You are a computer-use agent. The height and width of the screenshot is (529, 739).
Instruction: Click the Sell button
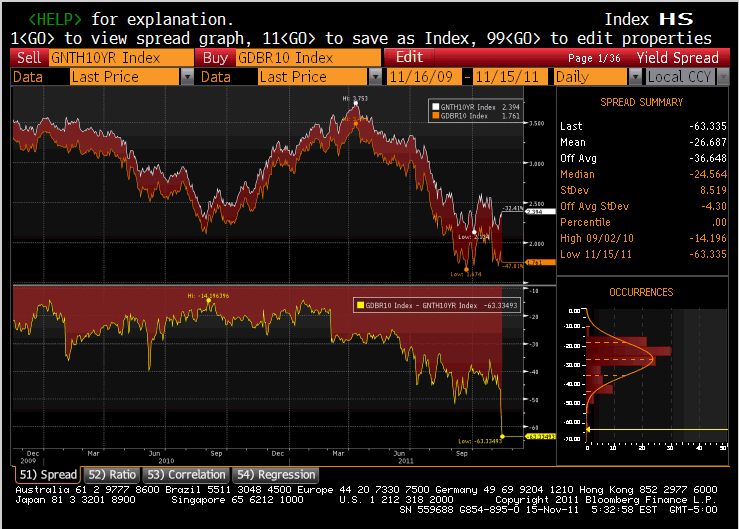click(x=28, y=58)
